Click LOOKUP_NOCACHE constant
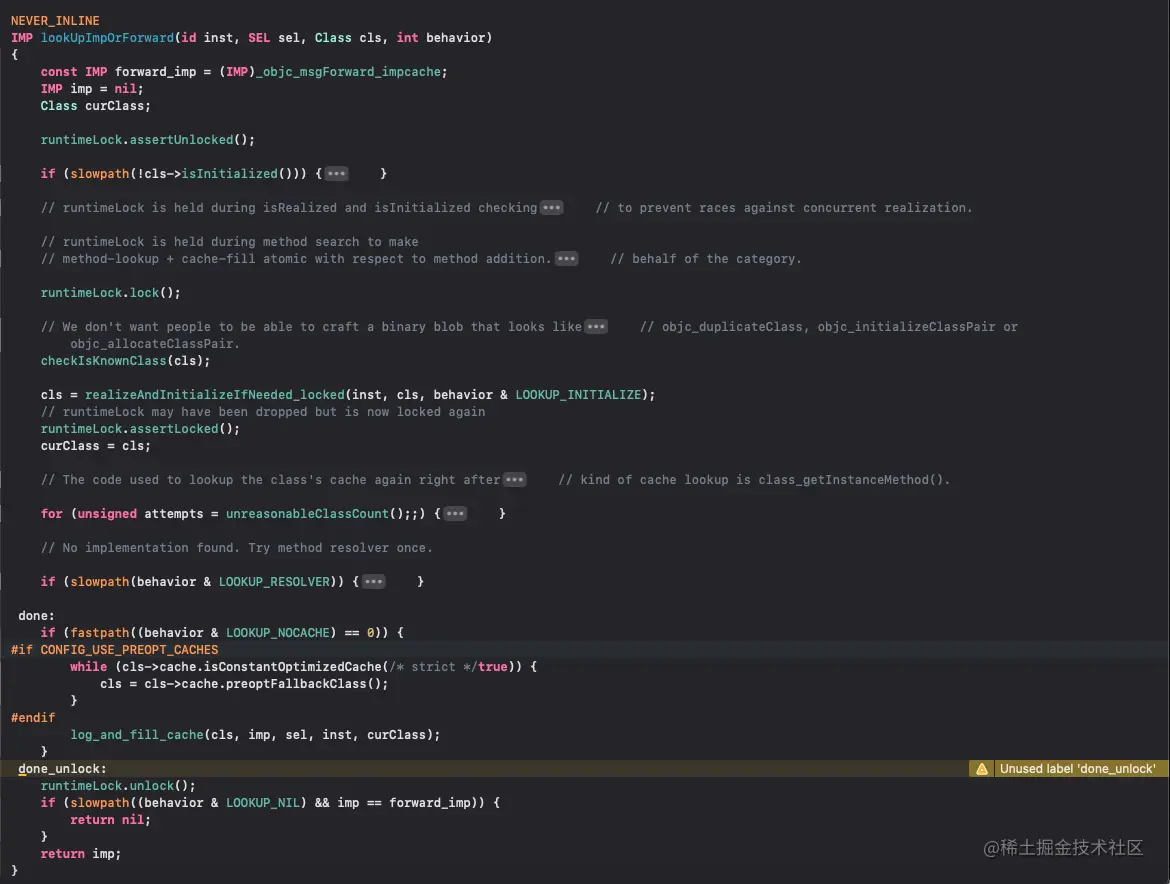 pos(278,633)
